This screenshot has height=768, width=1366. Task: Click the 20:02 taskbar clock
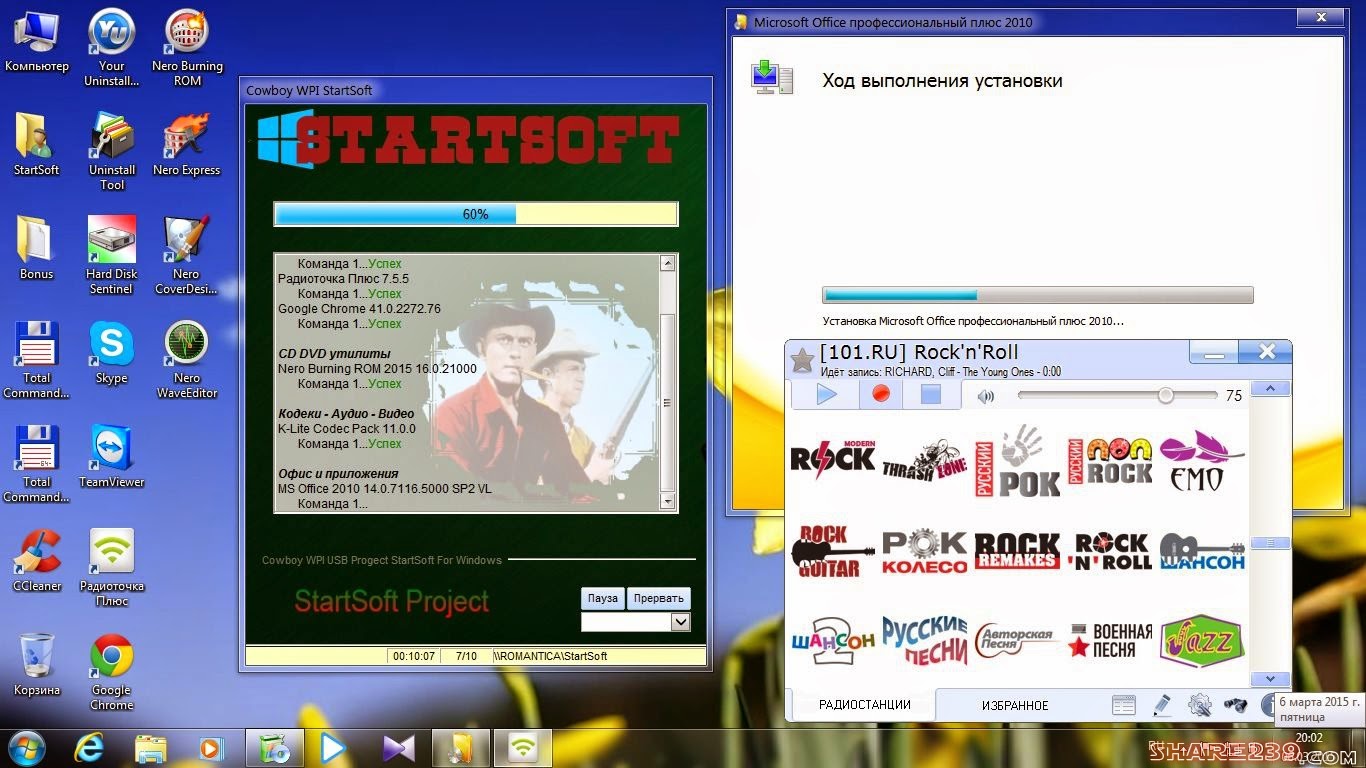(x=1308, y=738)
